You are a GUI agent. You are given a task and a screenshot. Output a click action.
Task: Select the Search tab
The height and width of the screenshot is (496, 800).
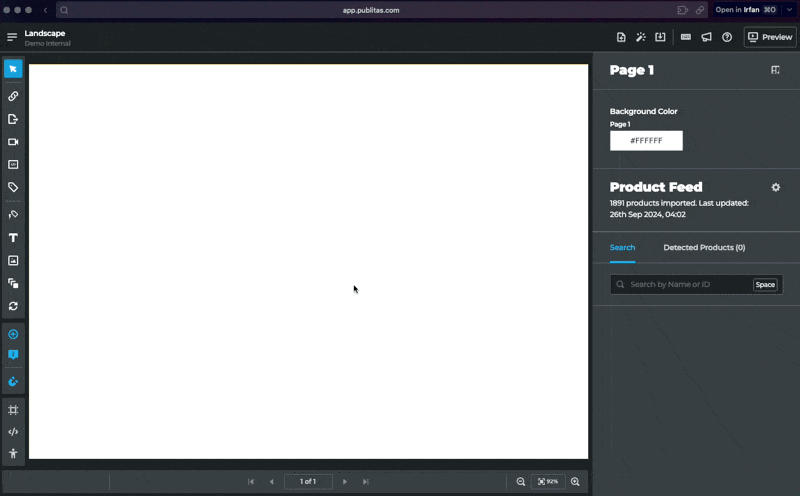(622, 247)
